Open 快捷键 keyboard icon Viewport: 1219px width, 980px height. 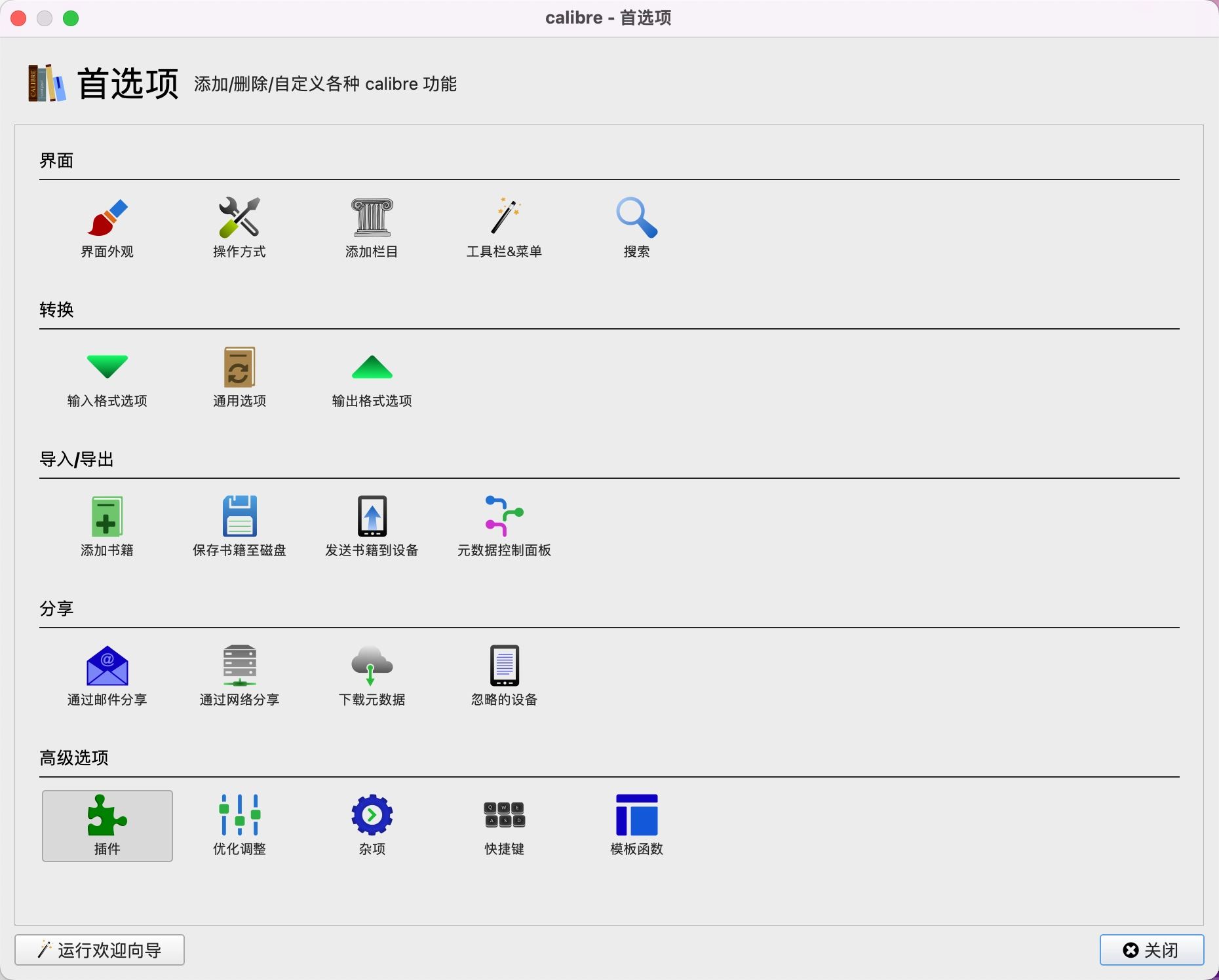(505, 825)
